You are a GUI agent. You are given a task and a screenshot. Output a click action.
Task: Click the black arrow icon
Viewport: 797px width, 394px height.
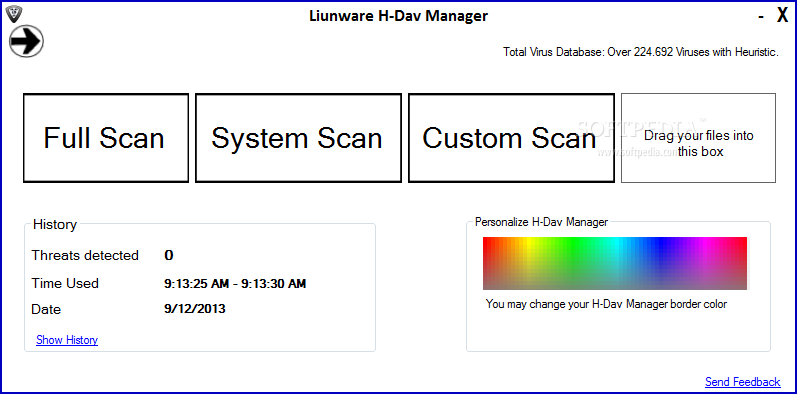26,41
